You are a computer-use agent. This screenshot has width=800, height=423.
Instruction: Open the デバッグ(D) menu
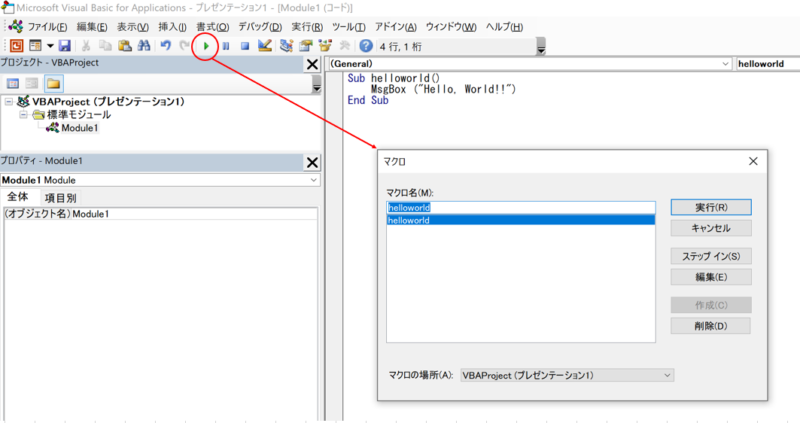coord(260,27)
